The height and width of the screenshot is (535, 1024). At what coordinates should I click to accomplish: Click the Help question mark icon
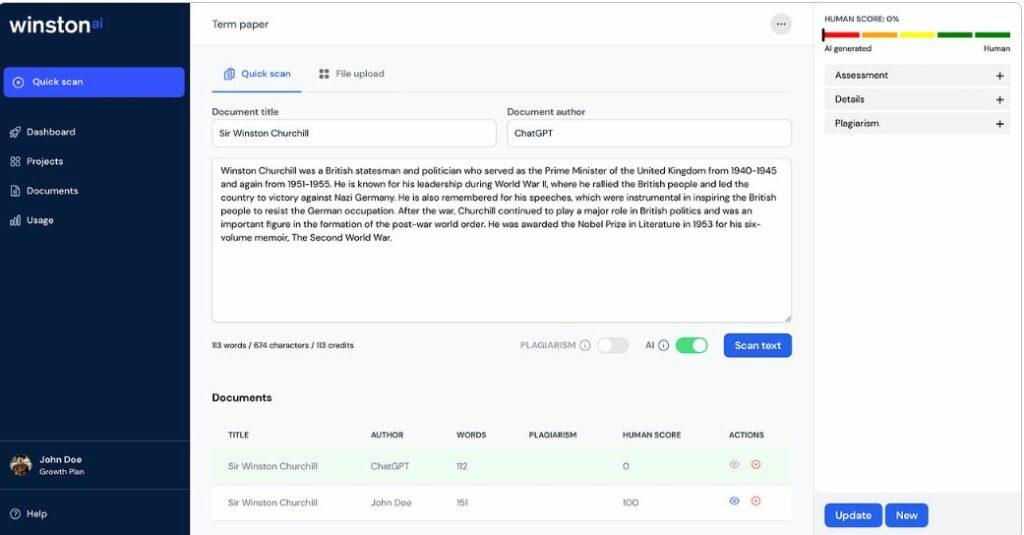coord(15,513)
